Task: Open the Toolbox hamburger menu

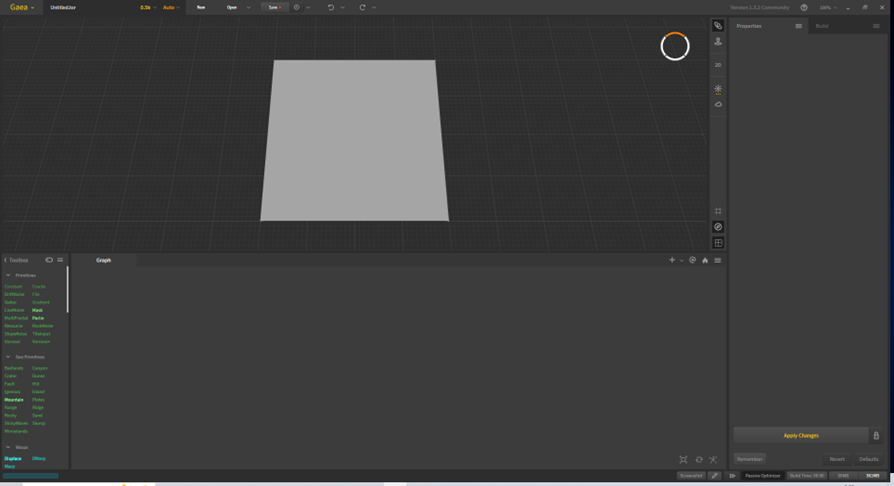Action: point(60,260)
